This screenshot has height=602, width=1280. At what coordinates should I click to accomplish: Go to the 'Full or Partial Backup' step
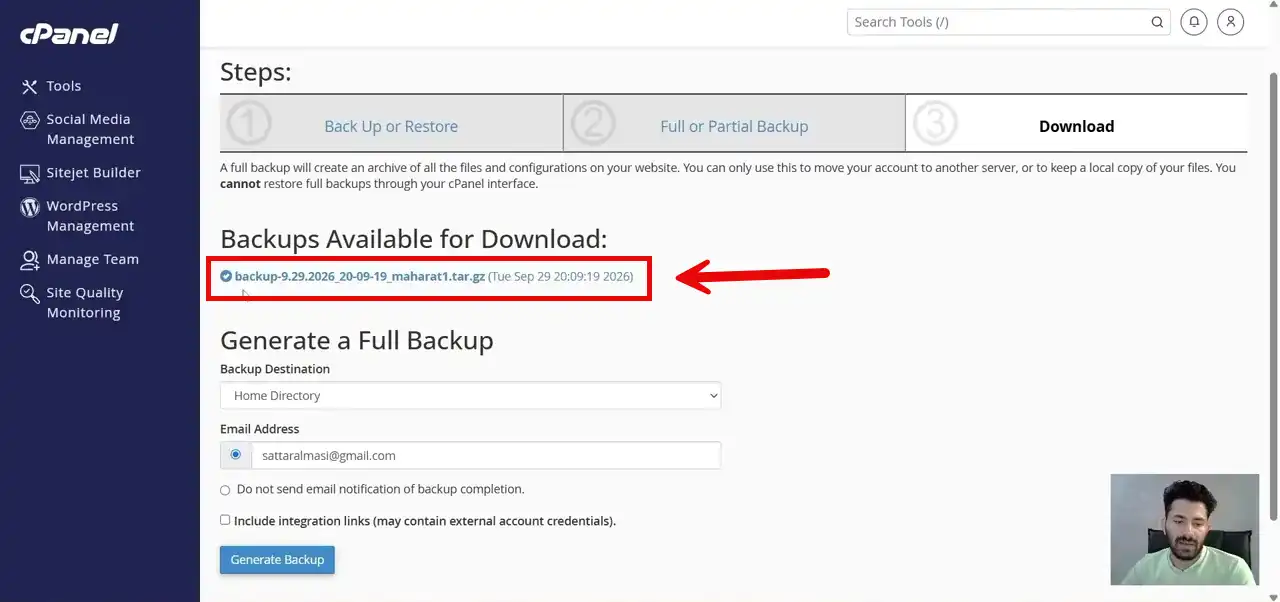(x=734, y=127)
